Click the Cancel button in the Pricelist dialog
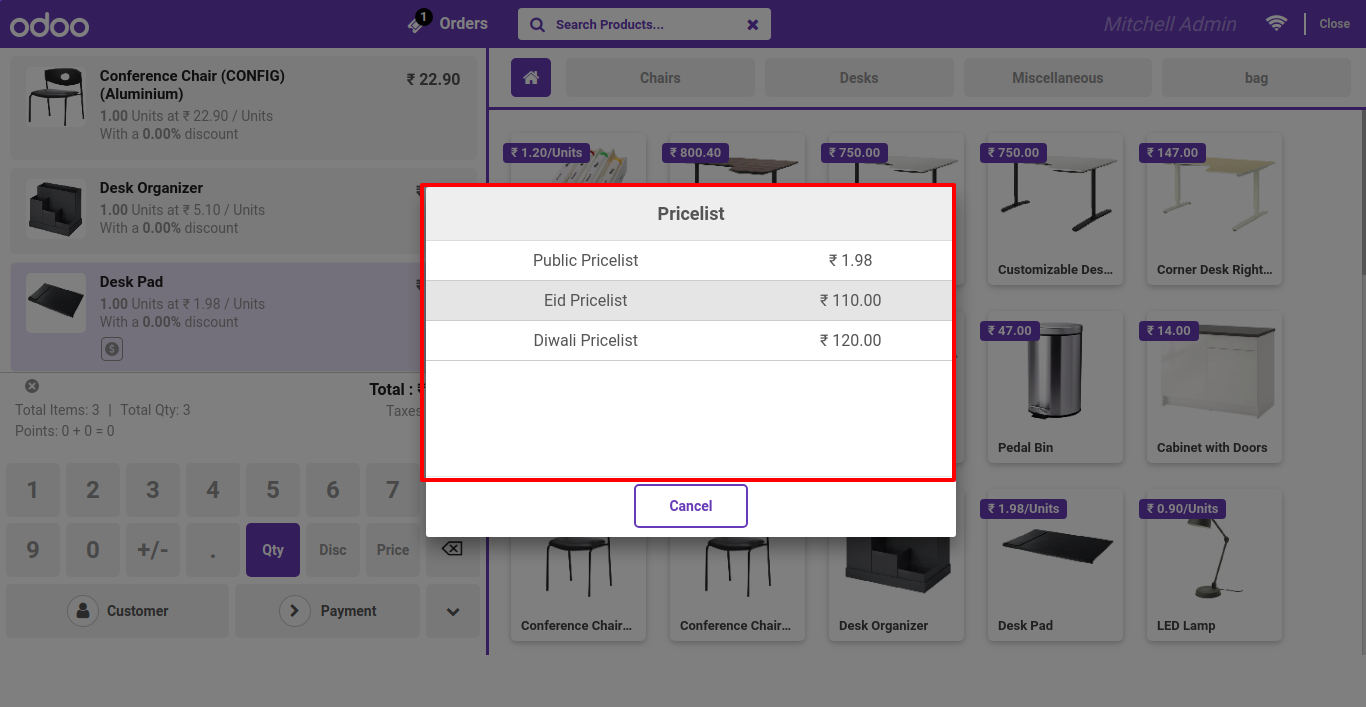1366x707 pixels. 691,506
